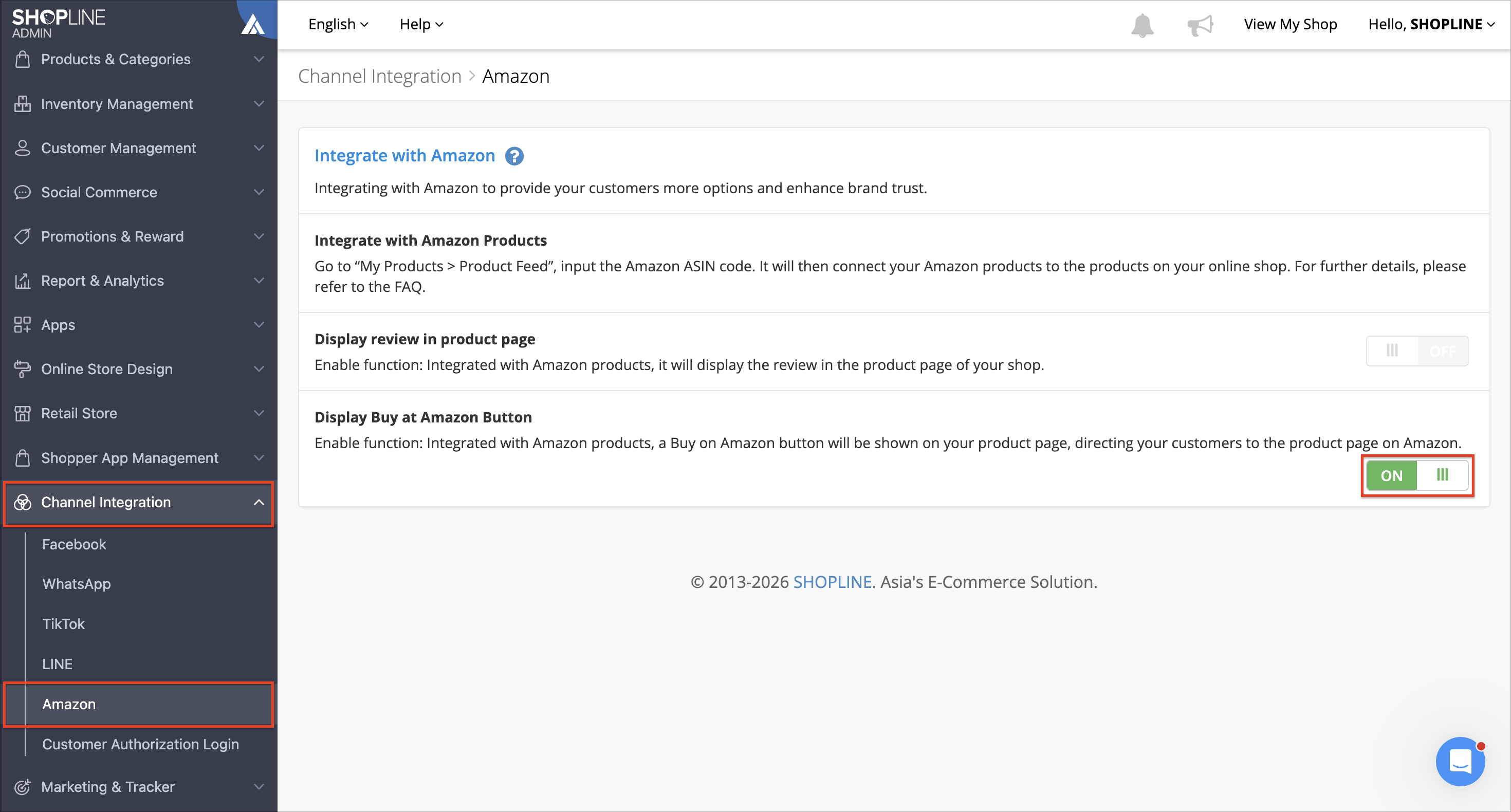Expand Online Store Design chevron
The width and height of the screenshot is (1511, 812).
(x=259, y=369)
